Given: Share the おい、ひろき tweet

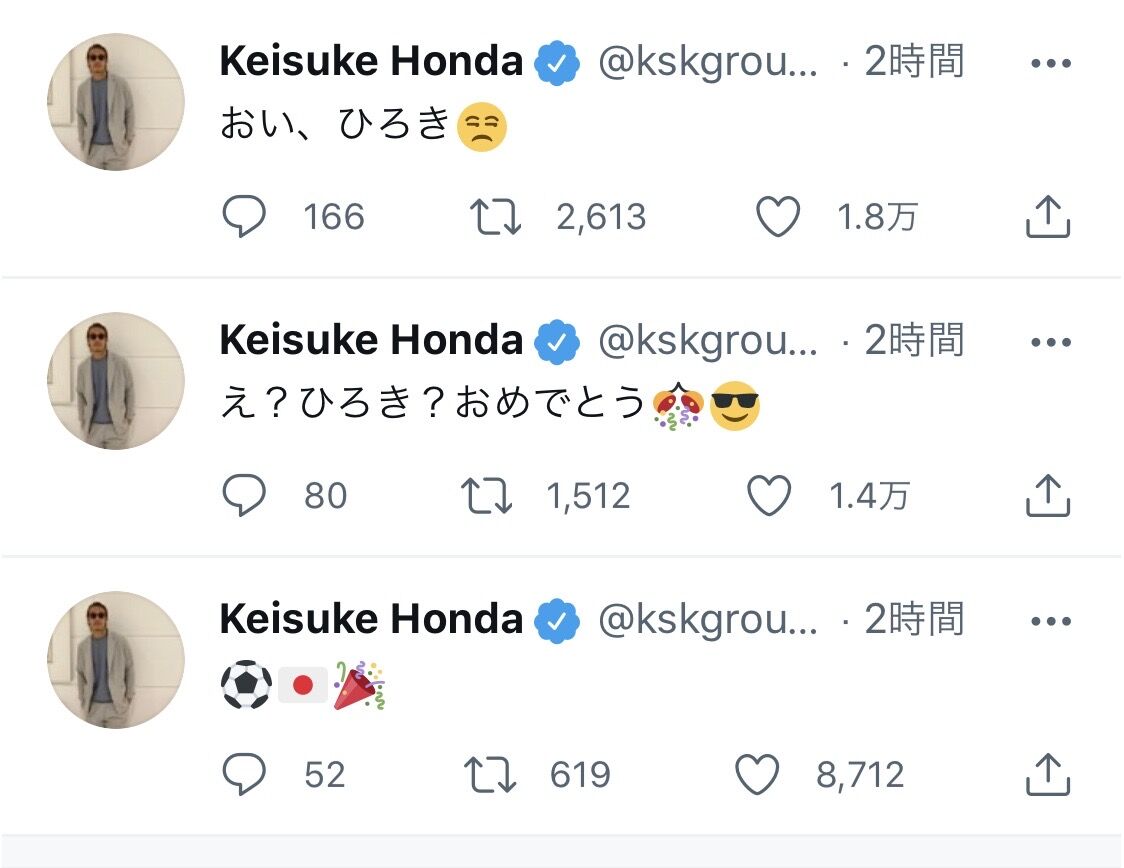Looking at the screenshot, I should coord(1047,216).
